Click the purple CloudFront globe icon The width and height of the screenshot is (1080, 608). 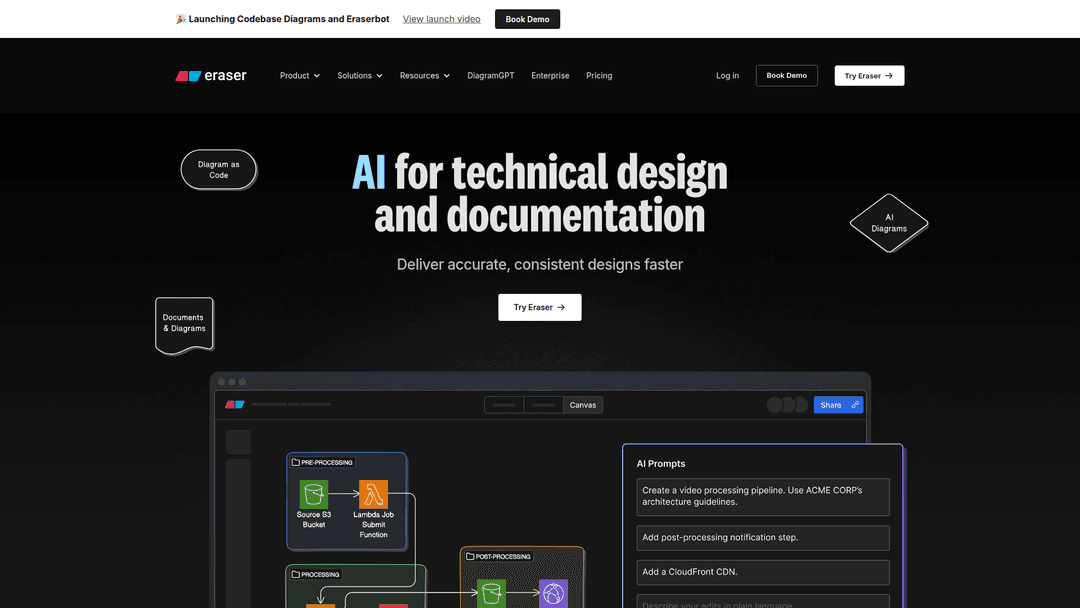point(553,593)
